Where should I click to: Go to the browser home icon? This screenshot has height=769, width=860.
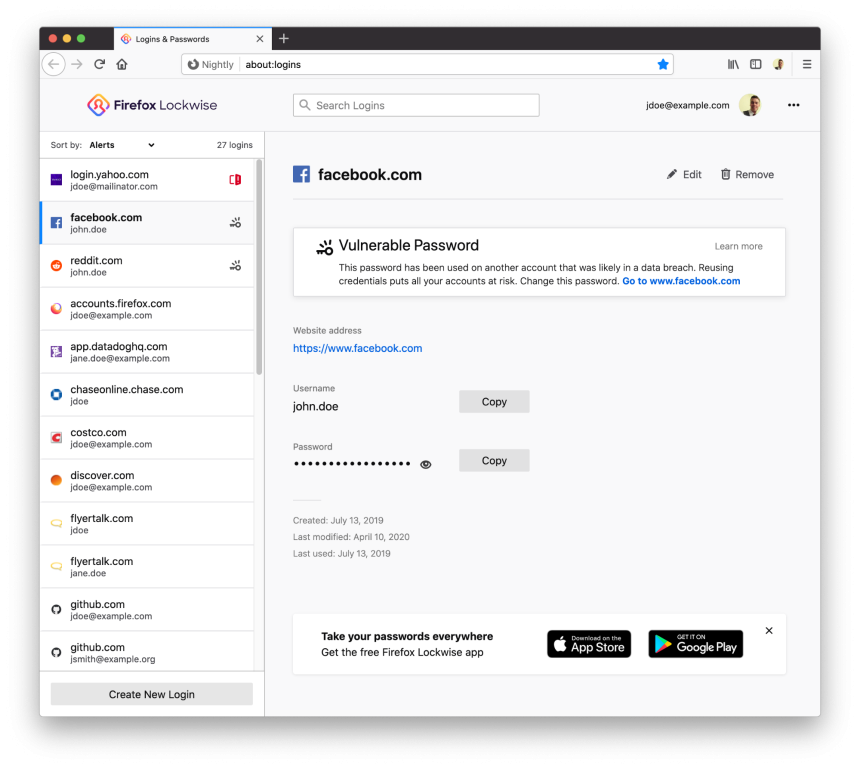click(122, 64)
